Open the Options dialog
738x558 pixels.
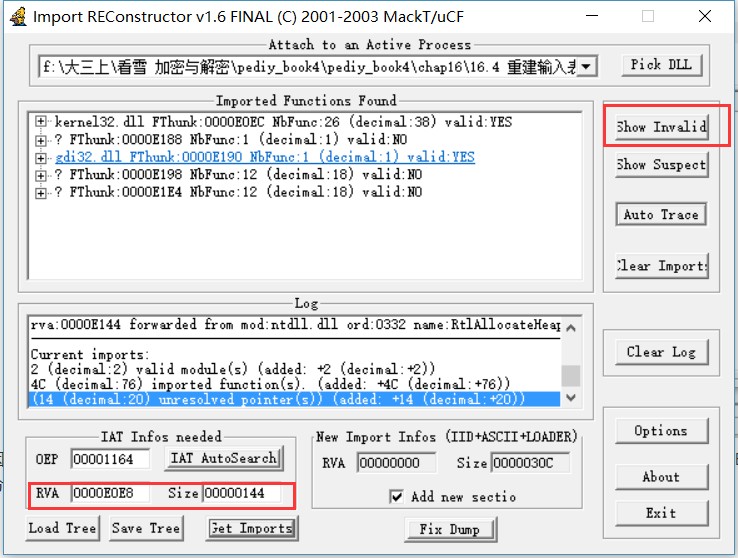pos(661,430)
